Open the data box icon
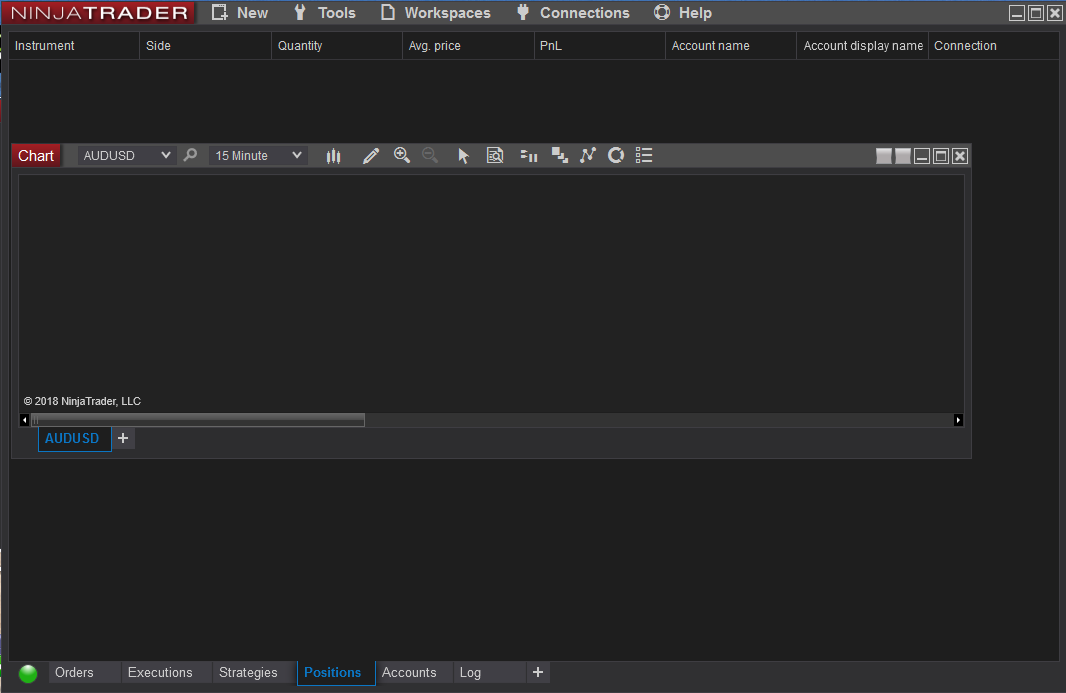This screenshot has height=693, width=1066. tap(495, 156)
